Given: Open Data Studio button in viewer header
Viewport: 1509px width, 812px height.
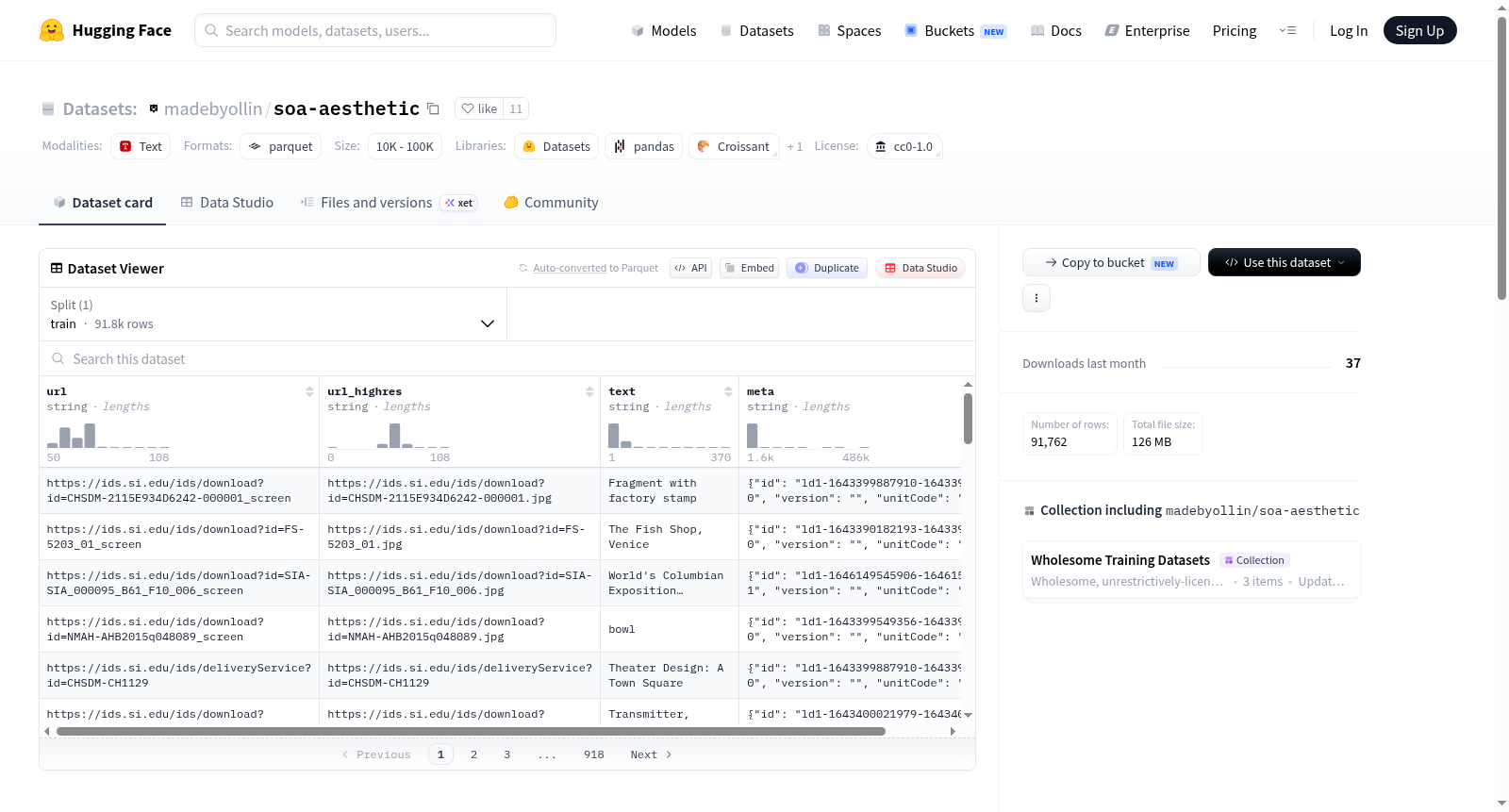Looking at the screenshot, I should [920, 268].
